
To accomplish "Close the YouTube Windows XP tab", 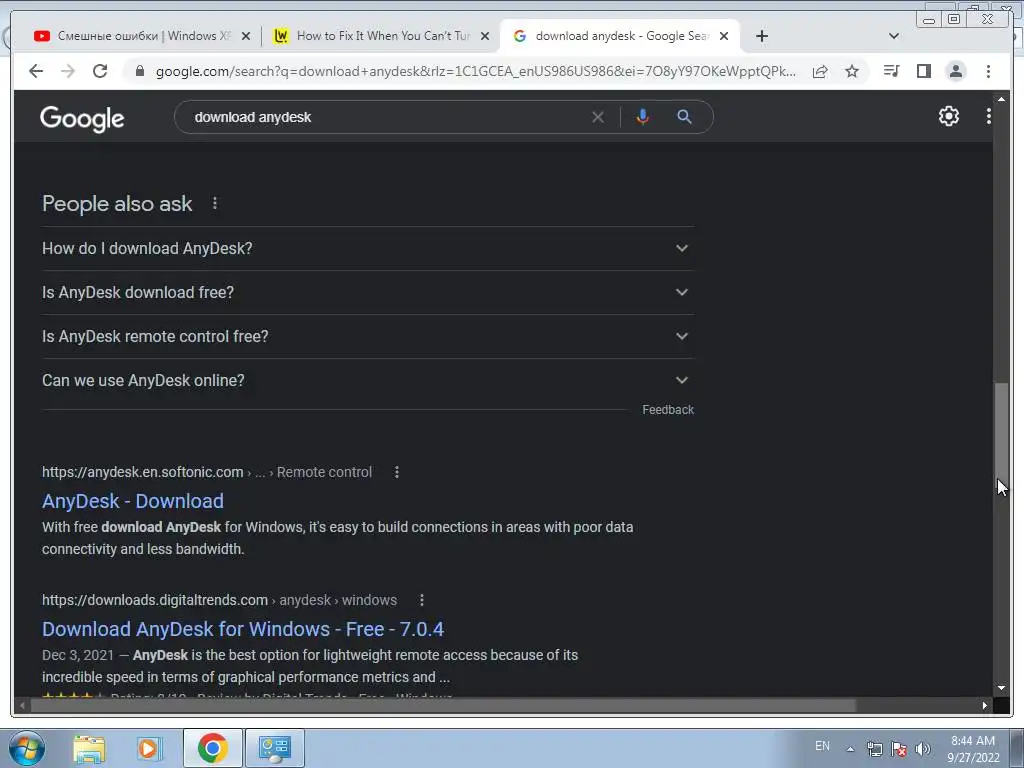I will click(x=246, y=36).
